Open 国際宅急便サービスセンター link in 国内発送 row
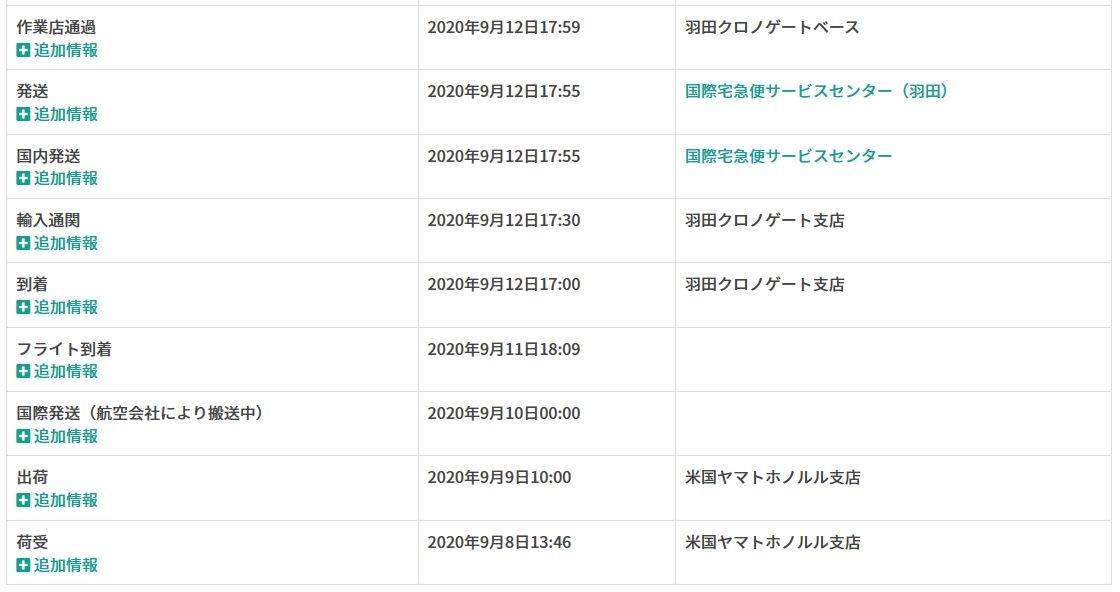 (788, 156)
